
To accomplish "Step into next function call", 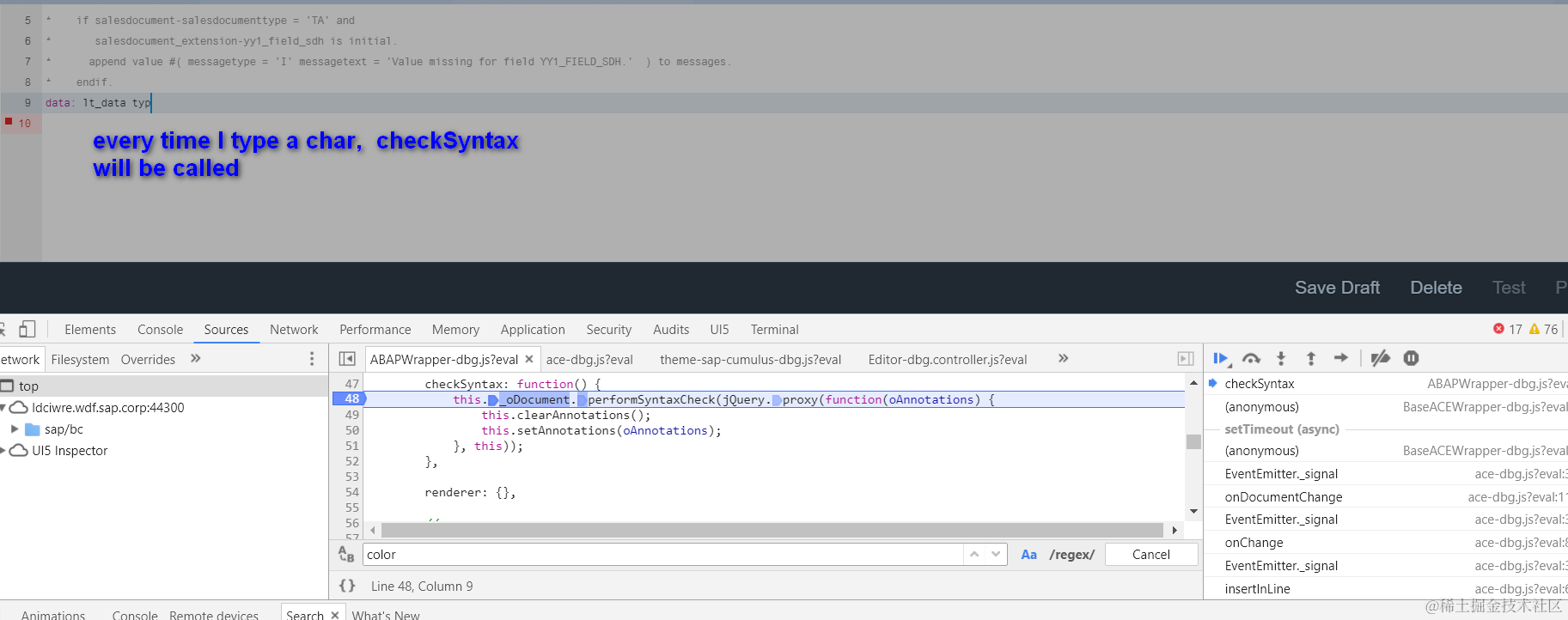I will pyautogui.click(x=1281, y=359).
